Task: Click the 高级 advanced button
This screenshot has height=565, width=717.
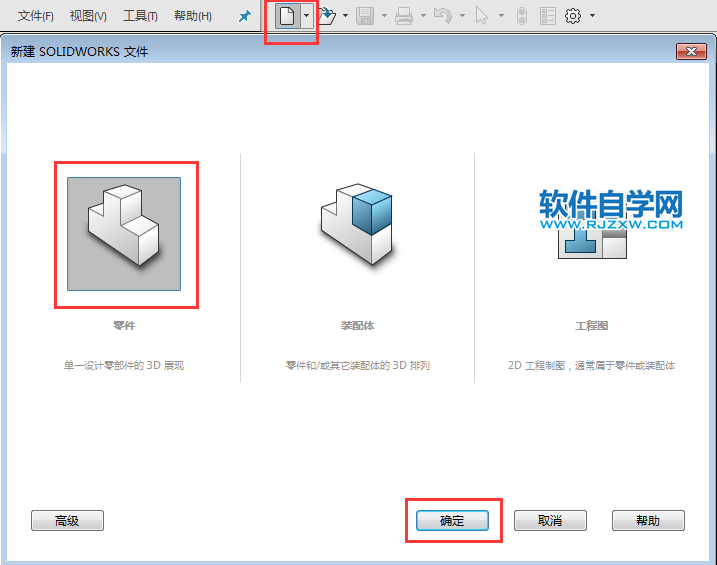Action: point(68,521)
